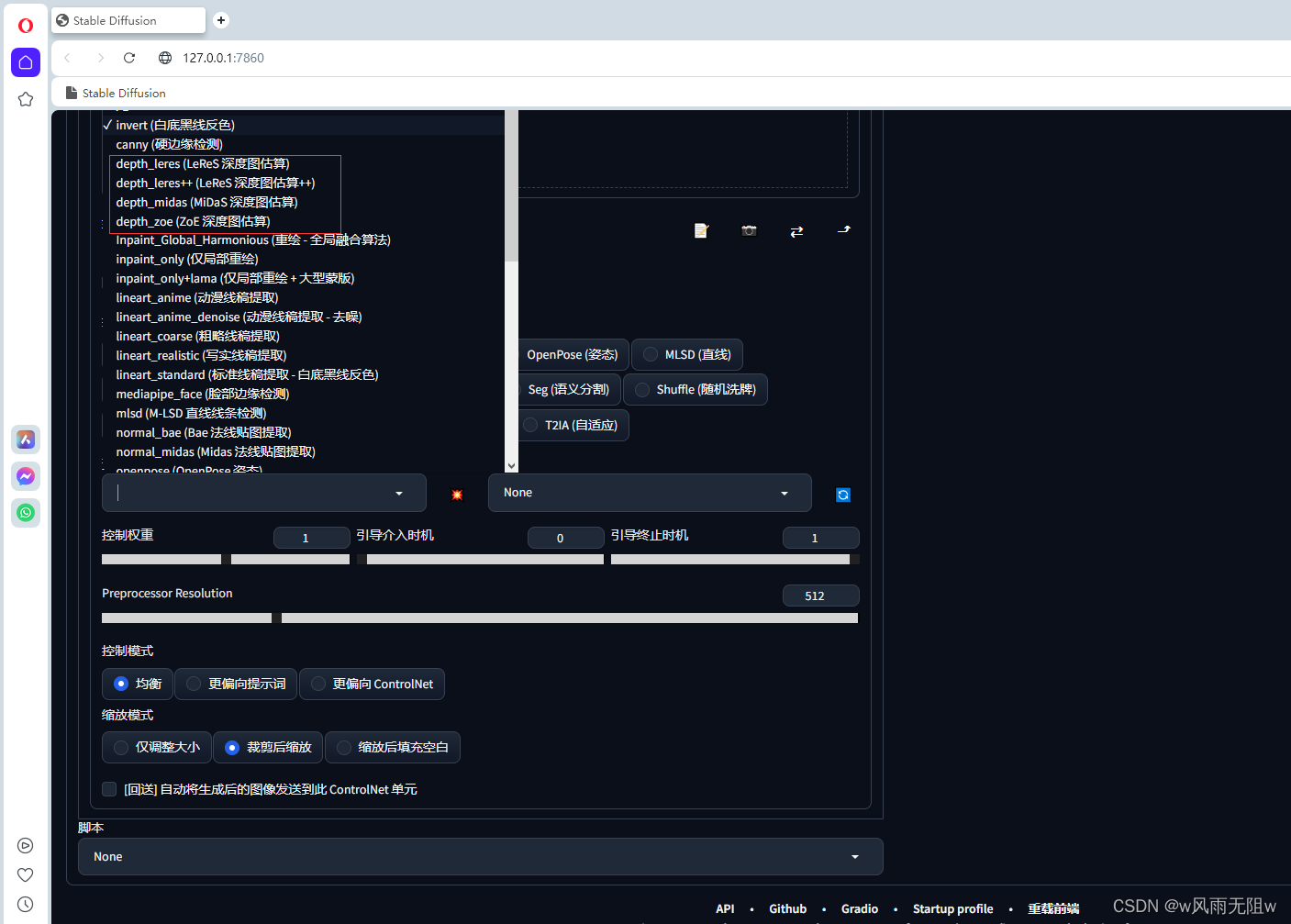Open the player icon in sidebar
The height and width of the screenshot is (924, 1291).
coord(26,846)
